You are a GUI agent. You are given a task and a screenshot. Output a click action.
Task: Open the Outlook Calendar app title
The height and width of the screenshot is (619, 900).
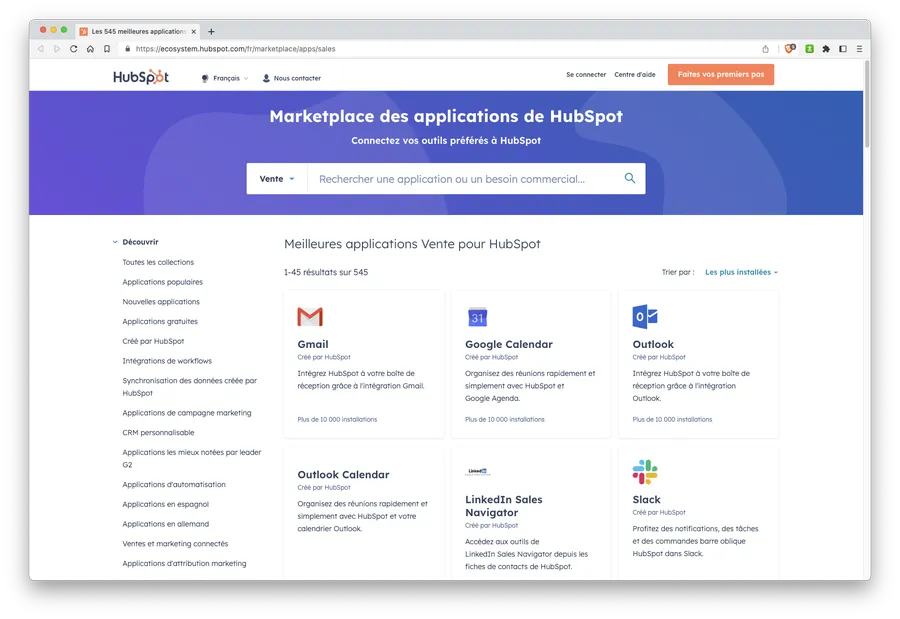(x=343, y=474)
